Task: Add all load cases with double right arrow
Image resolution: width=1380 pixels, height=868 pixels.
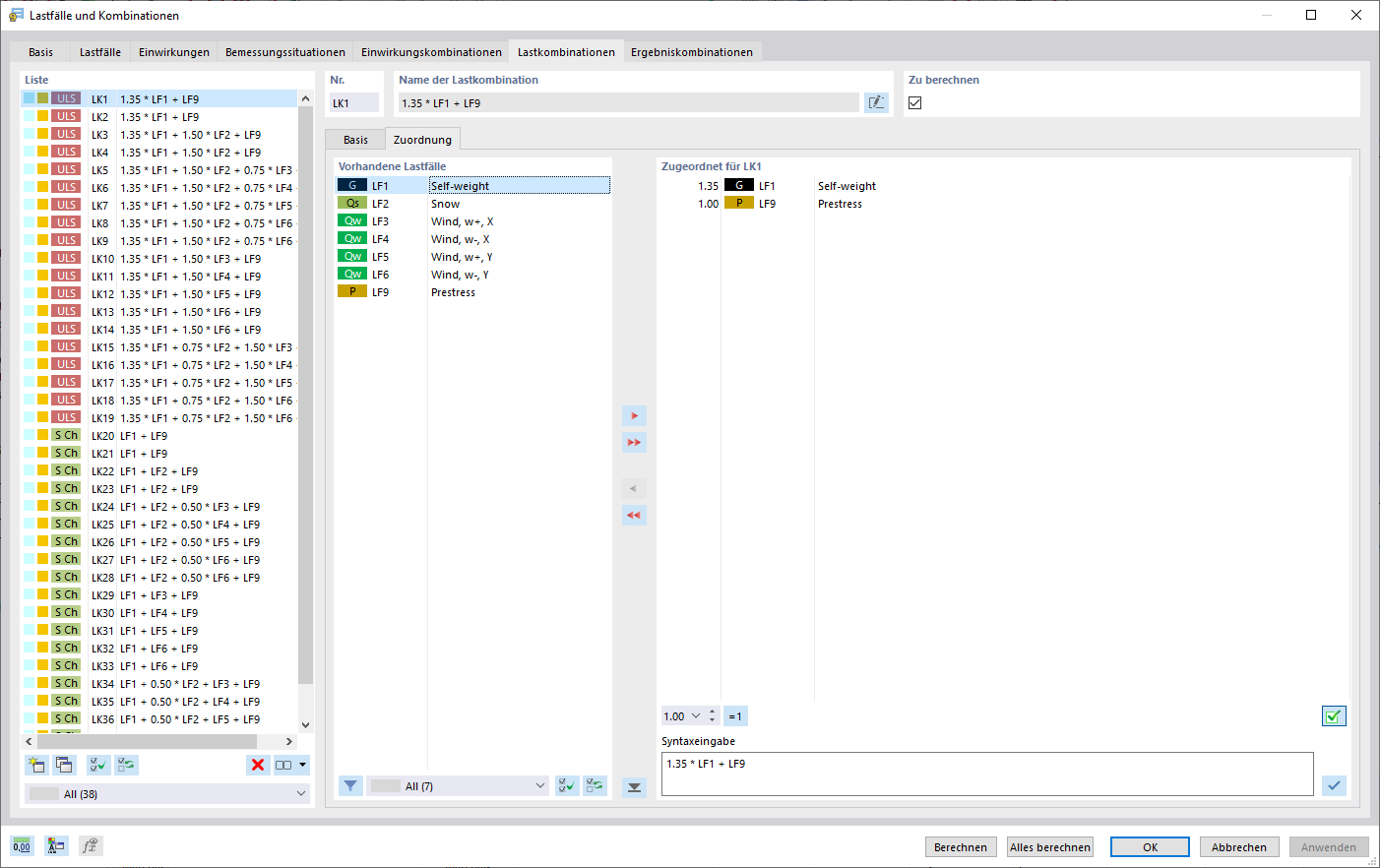Action: (634, 443)
